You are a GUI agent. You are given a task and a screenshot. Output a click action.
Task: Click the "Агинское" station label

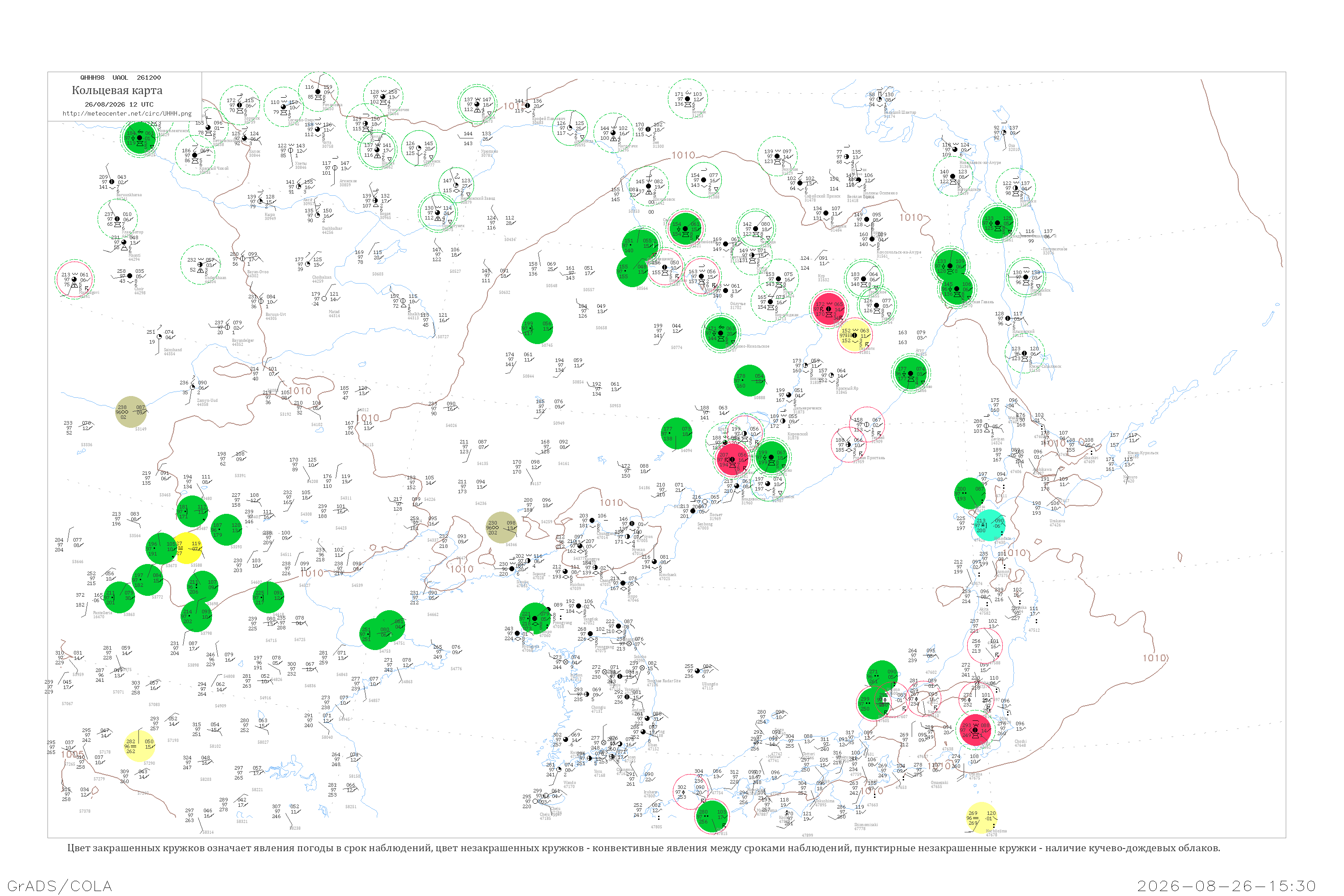pyautogui.click(x=348, y=181)
